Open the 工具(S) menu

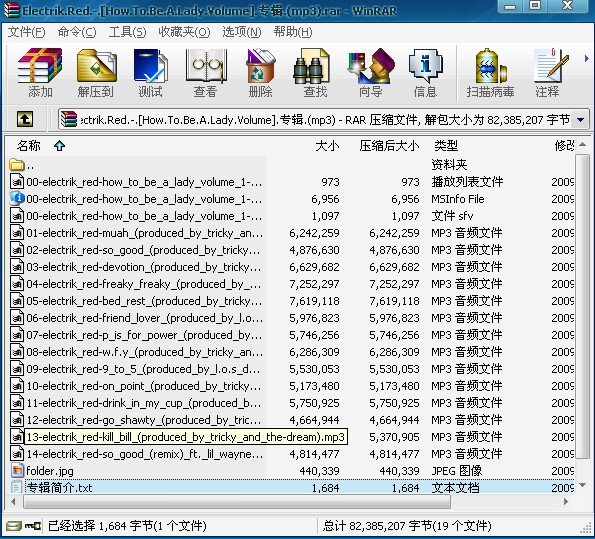point(127,32)
